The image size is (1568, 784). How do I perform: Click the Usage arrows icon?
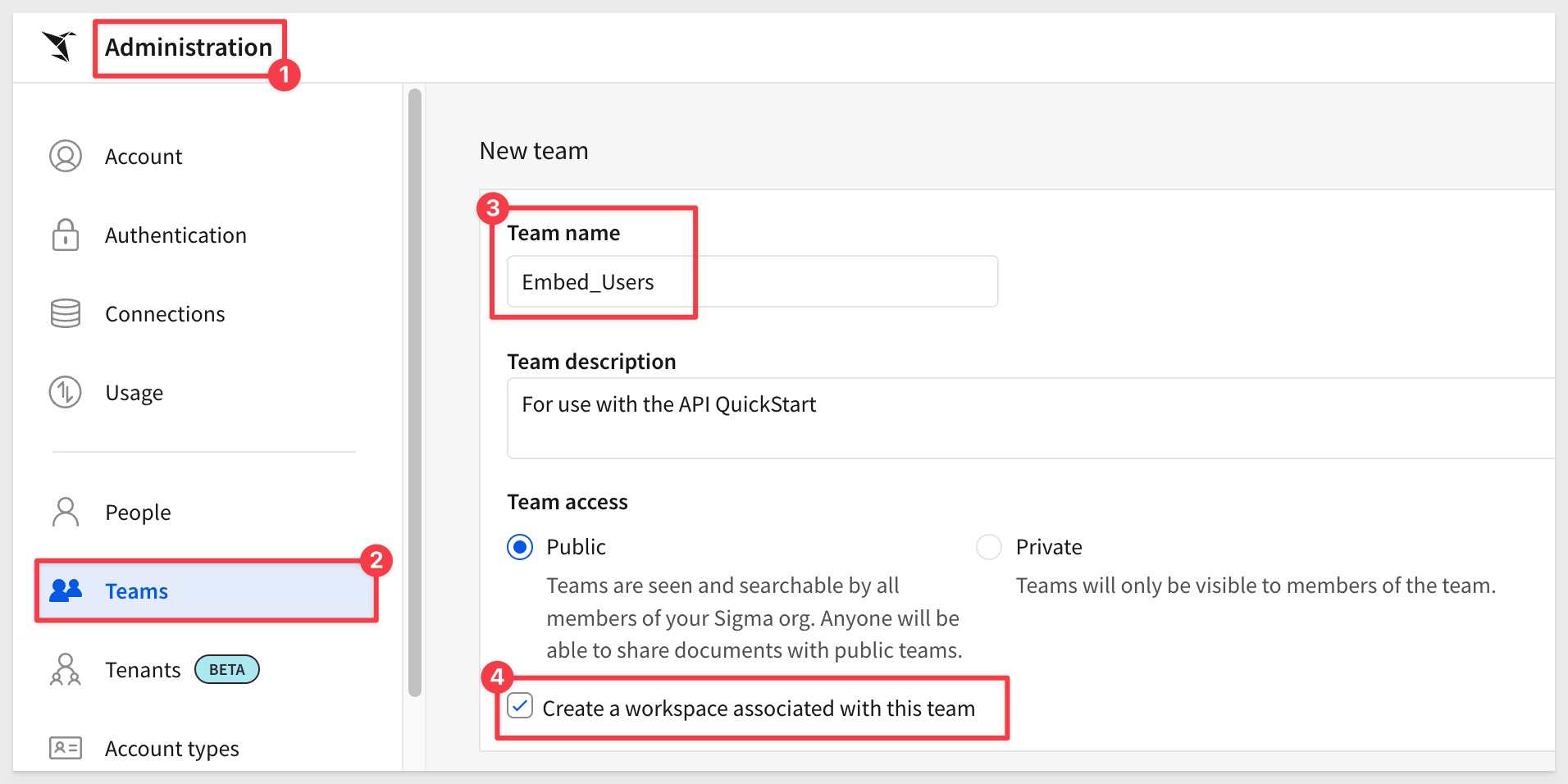[66, 392]
